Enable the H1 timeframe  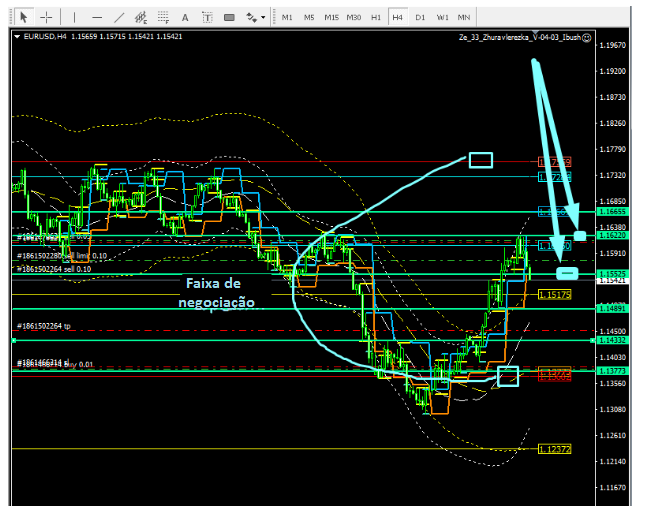(x=376, y=17)
